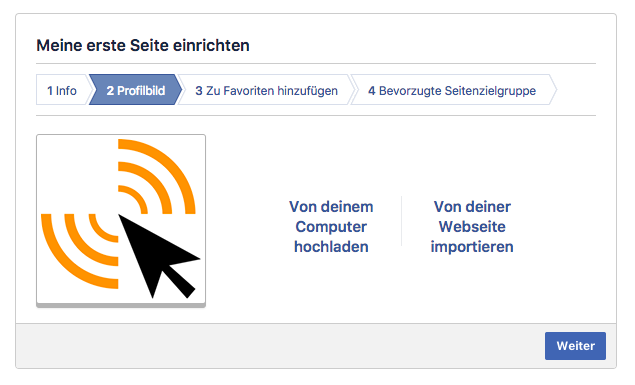Click the Meine erste Seite einrichten heading

143,45
